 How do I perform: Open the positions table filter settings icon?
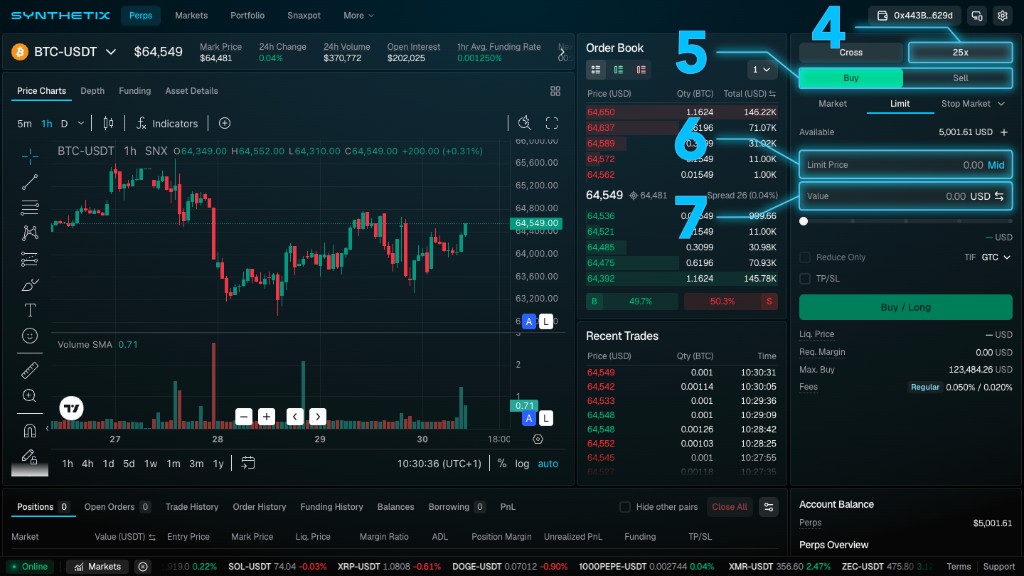click(769, 507)
